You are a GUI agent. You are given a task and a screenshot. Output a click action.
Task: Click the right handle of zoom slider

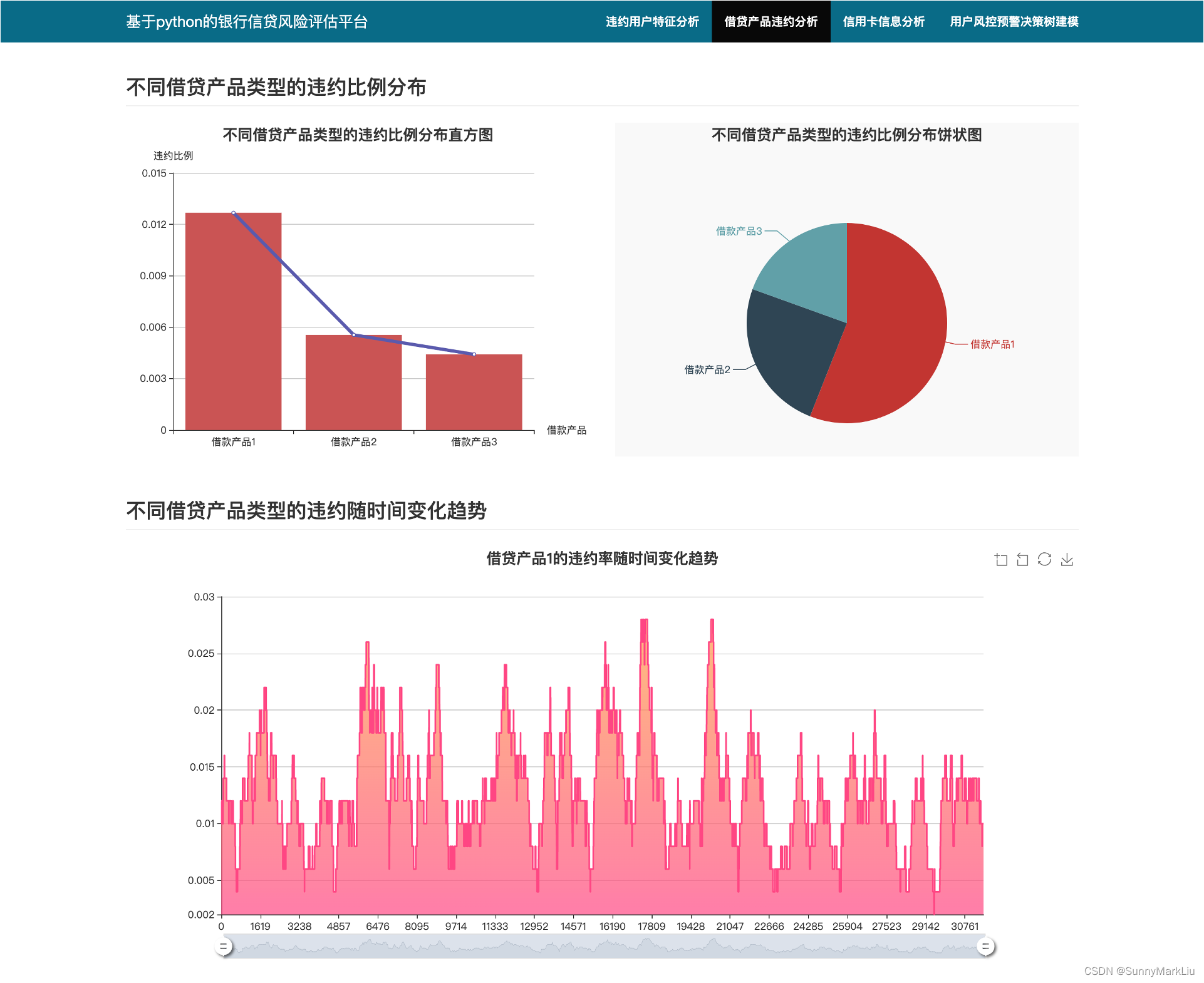tap(985, 947)
